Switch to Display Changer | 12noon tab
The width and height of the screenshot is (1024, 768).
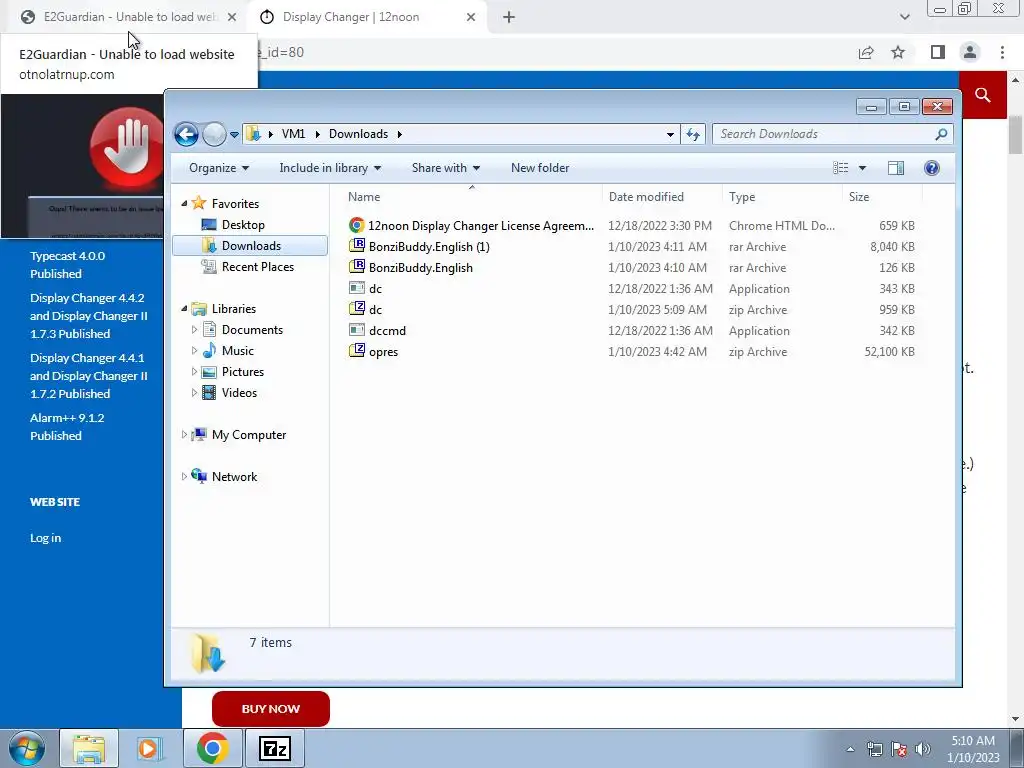(x=366, y=17)
